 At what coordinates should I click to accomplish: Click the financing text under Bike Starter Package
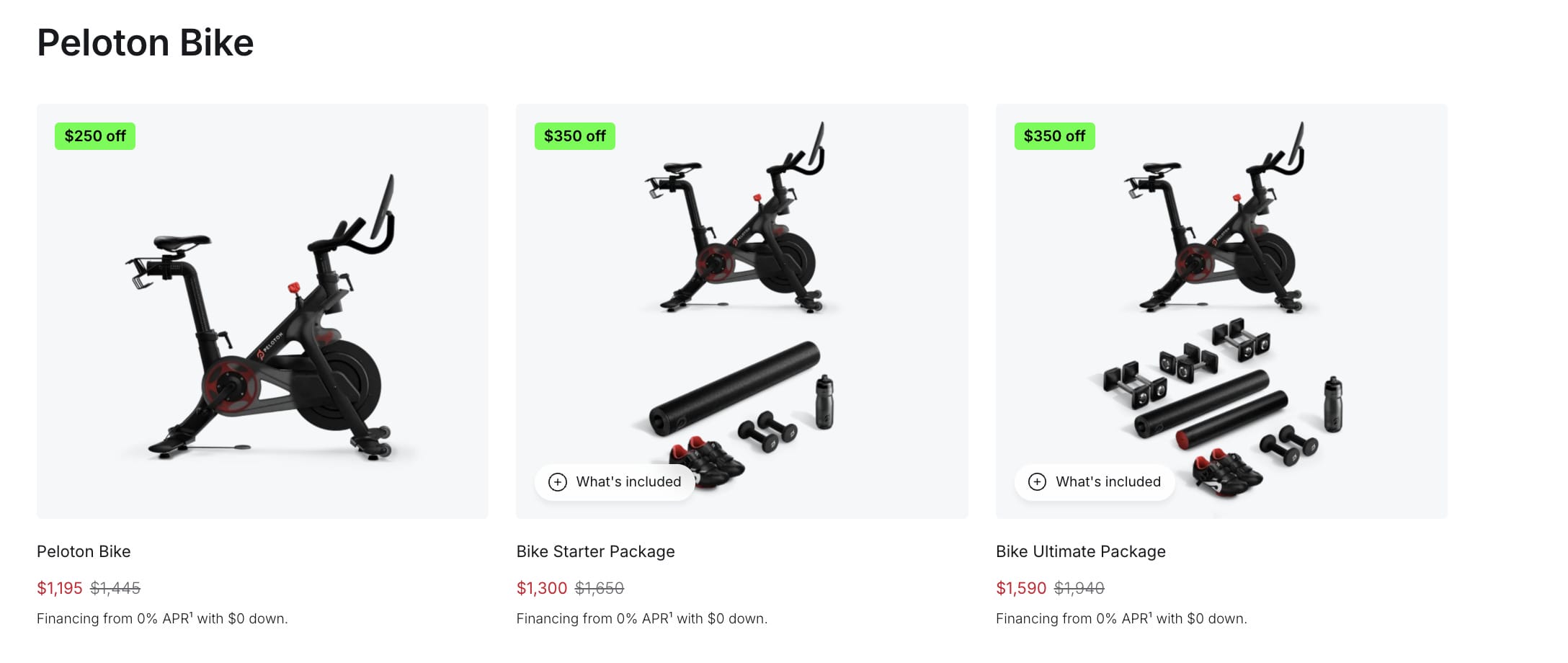coord(642,618)
